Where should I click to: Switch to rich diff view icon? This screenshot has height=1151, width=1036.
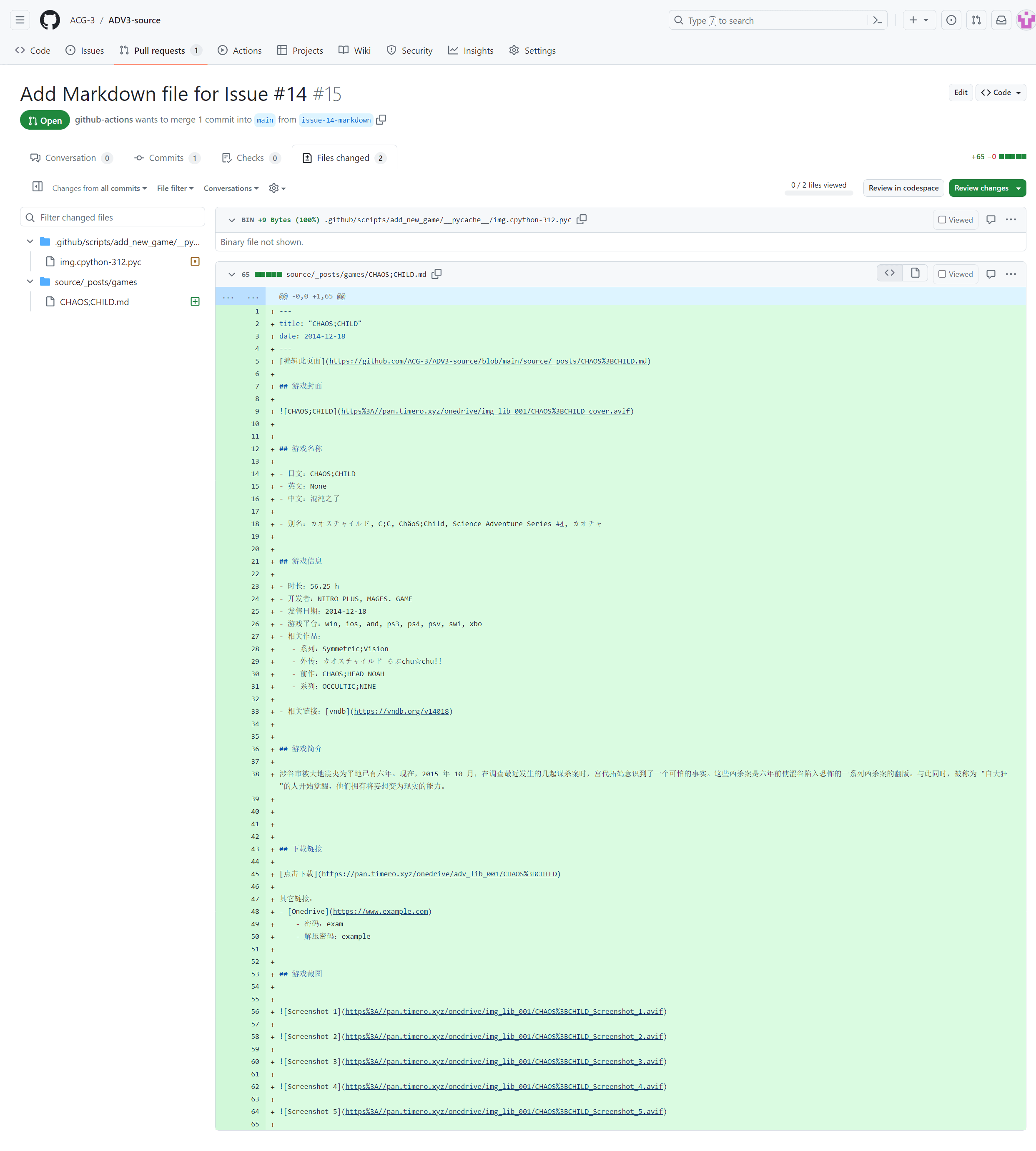[915, 273]
